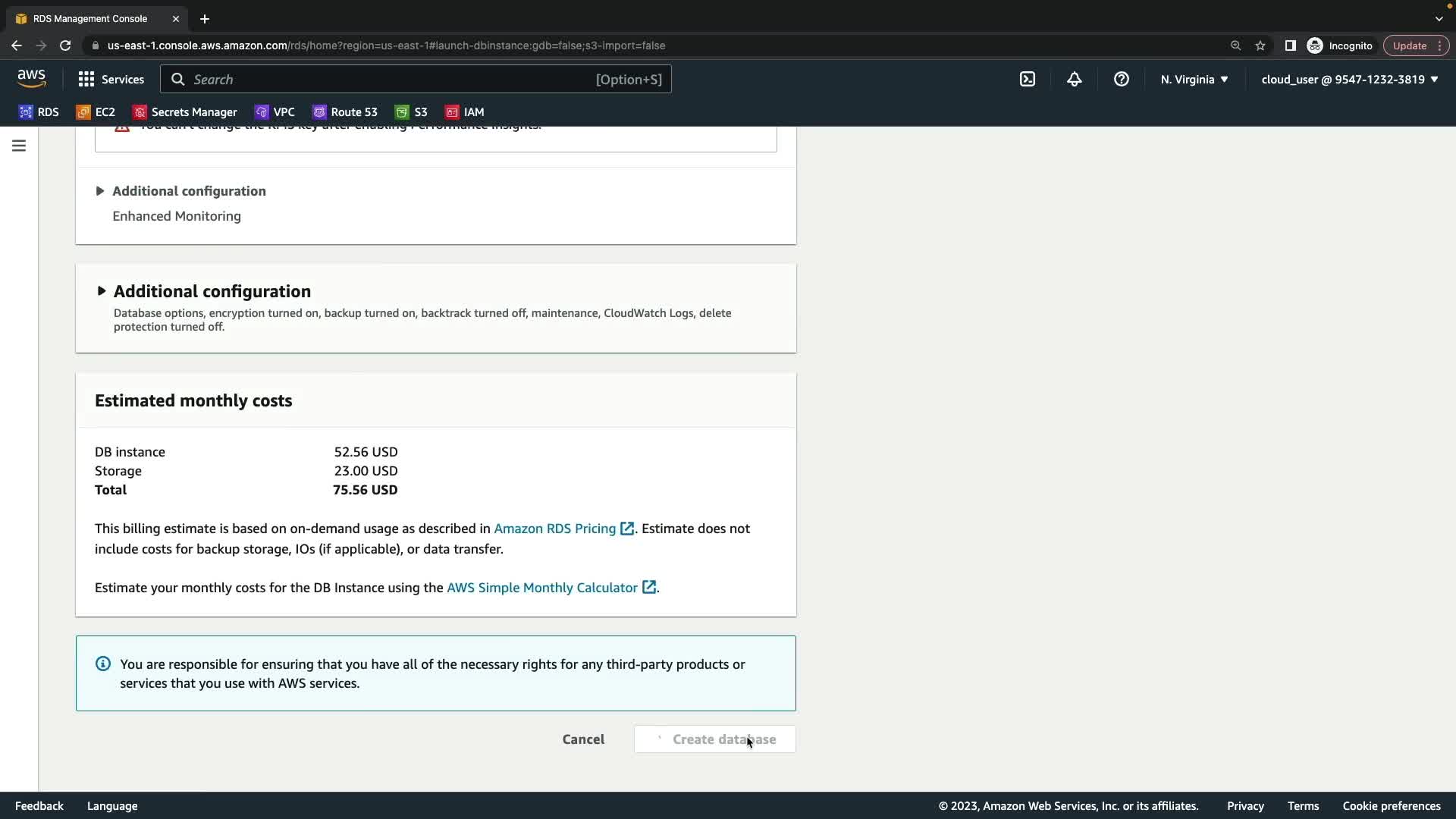
Task: Open the Secrets Manager bookmark shortcut
Action: pyautogui.click(x=185, y=112)
